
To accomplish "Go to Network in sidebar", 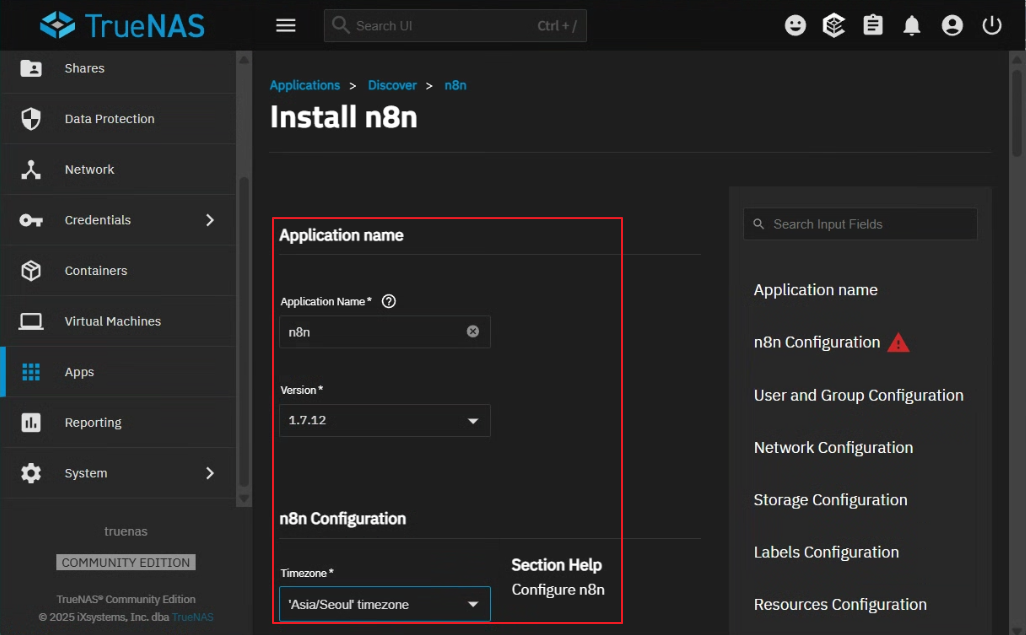I will click(119, 170).
